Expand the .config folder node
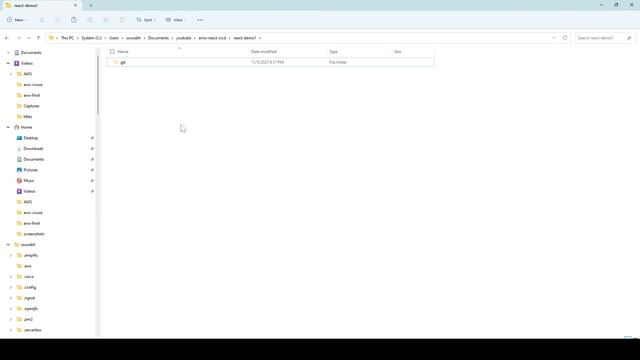Image resolution: width=640 pixels, height=360 pixels. pos(11,287)
